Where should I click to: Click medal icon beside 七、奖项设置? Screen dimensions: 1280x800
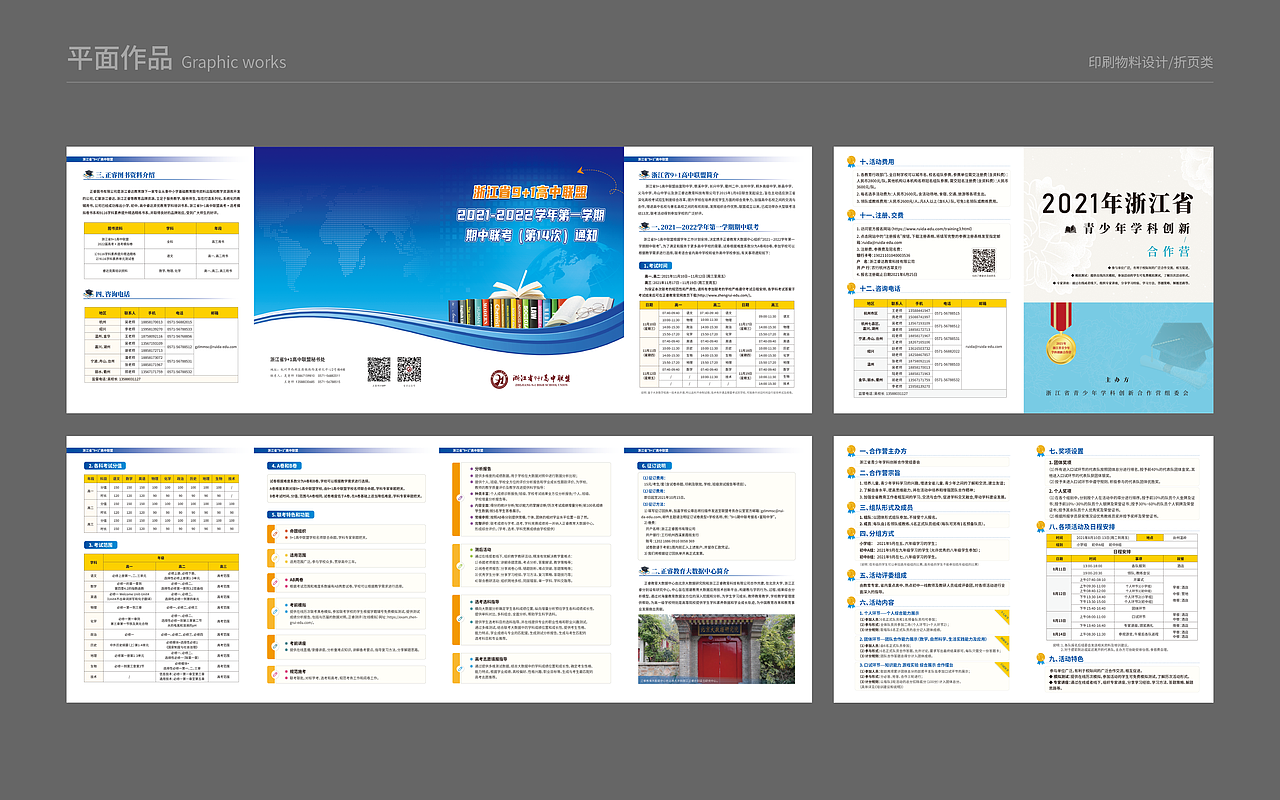coord(1041,451)
